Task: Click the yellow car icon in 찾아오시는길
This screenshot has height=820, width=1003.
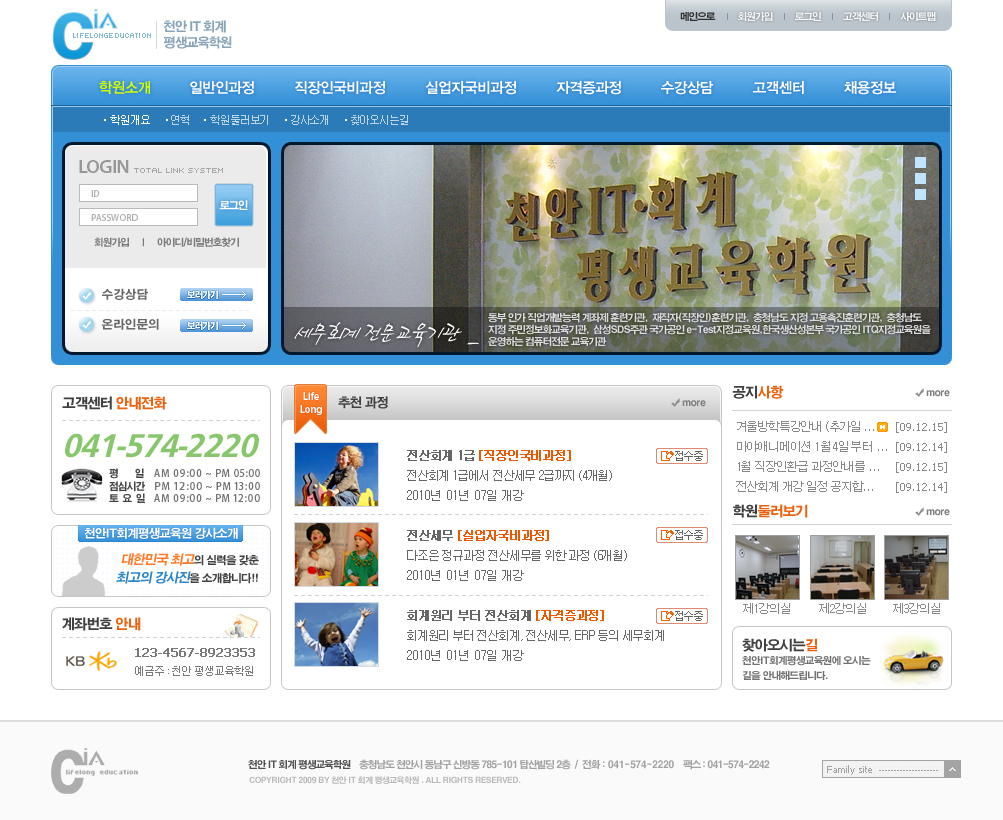Action: point(913,660)
